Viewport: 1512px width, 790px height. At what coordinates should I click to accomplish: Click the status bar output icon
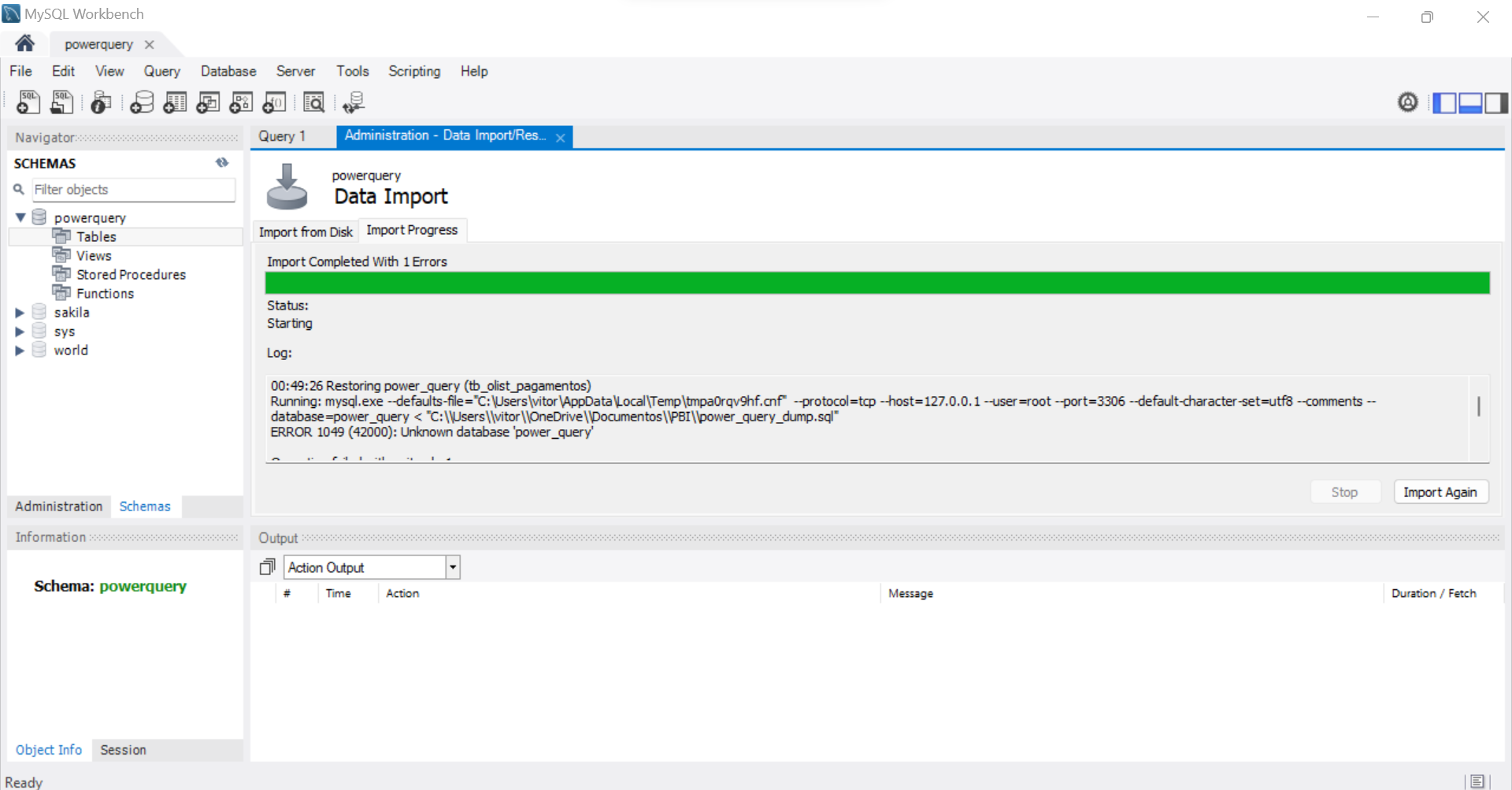(x=1477, y=781)
